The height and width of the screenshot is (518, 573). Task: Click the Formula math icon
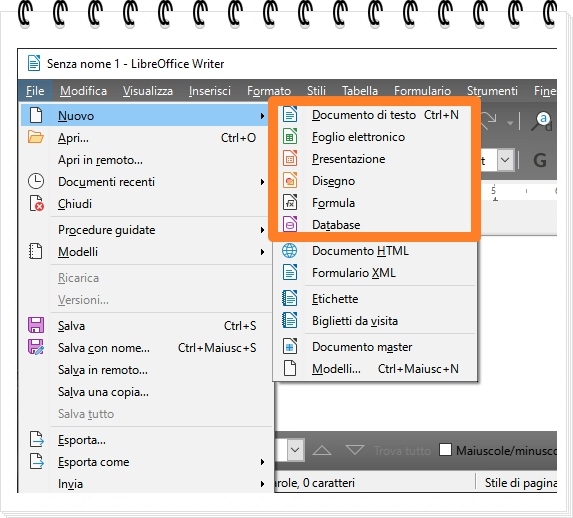[290, 202]
